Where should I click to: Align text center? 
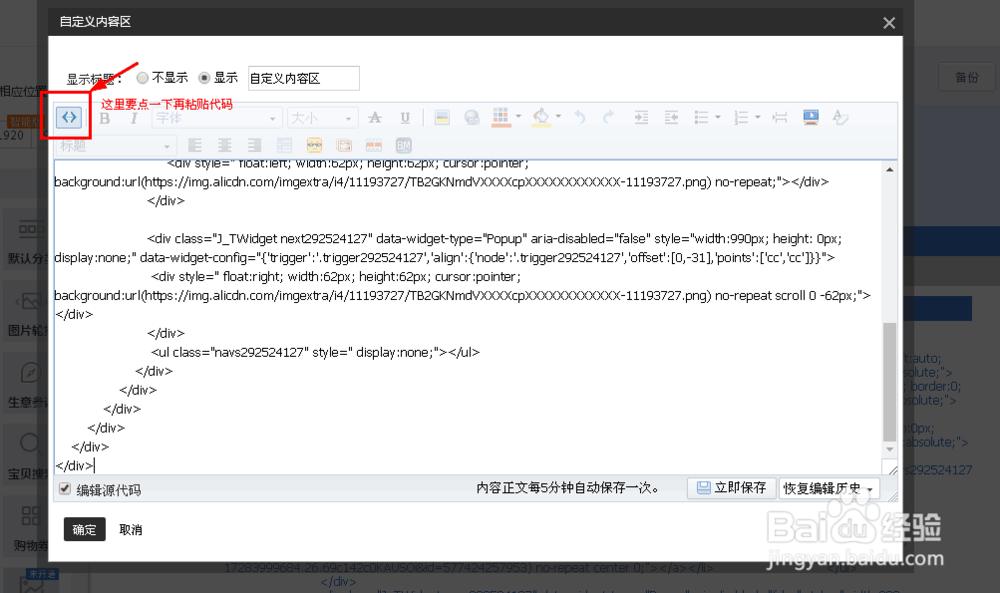pyautogui.click(x=224, y=145)
